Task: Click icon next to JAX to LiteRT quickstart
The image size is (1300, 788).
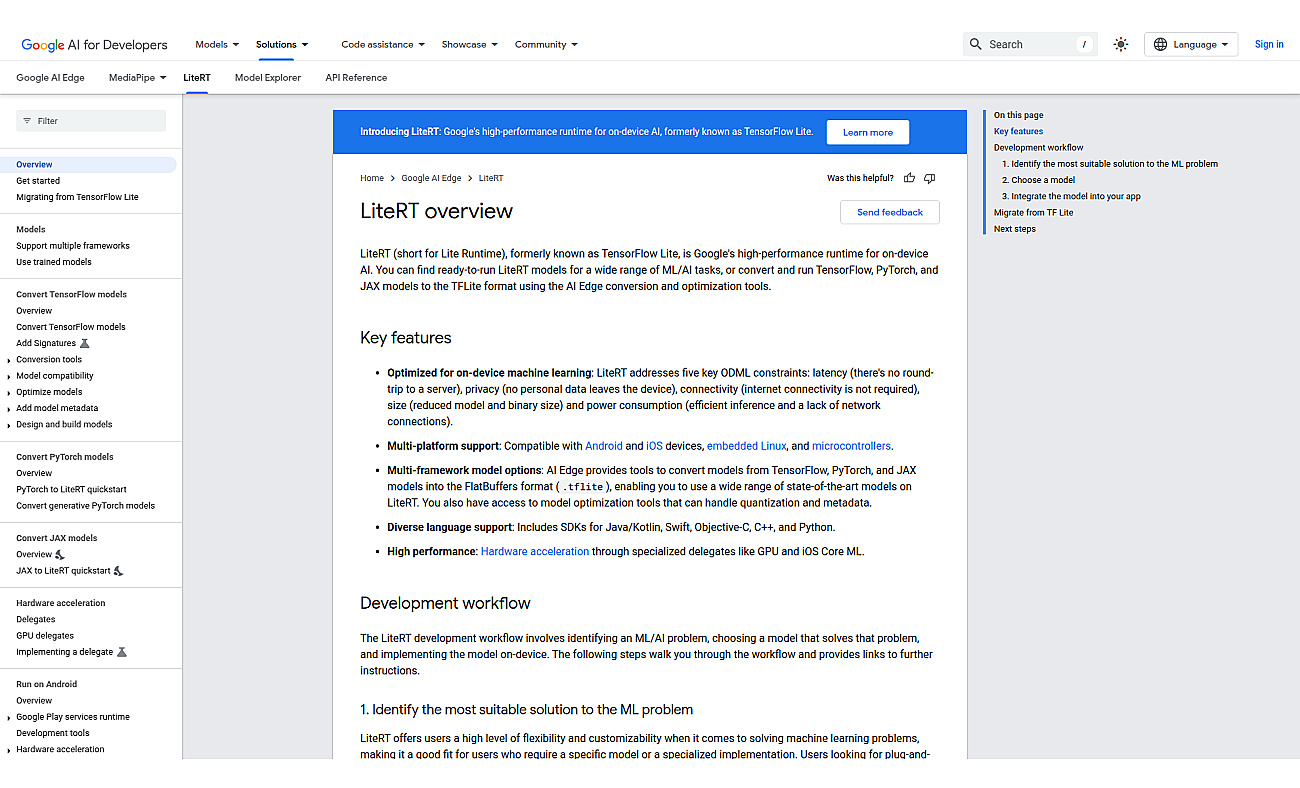Action: coord(118,571)
